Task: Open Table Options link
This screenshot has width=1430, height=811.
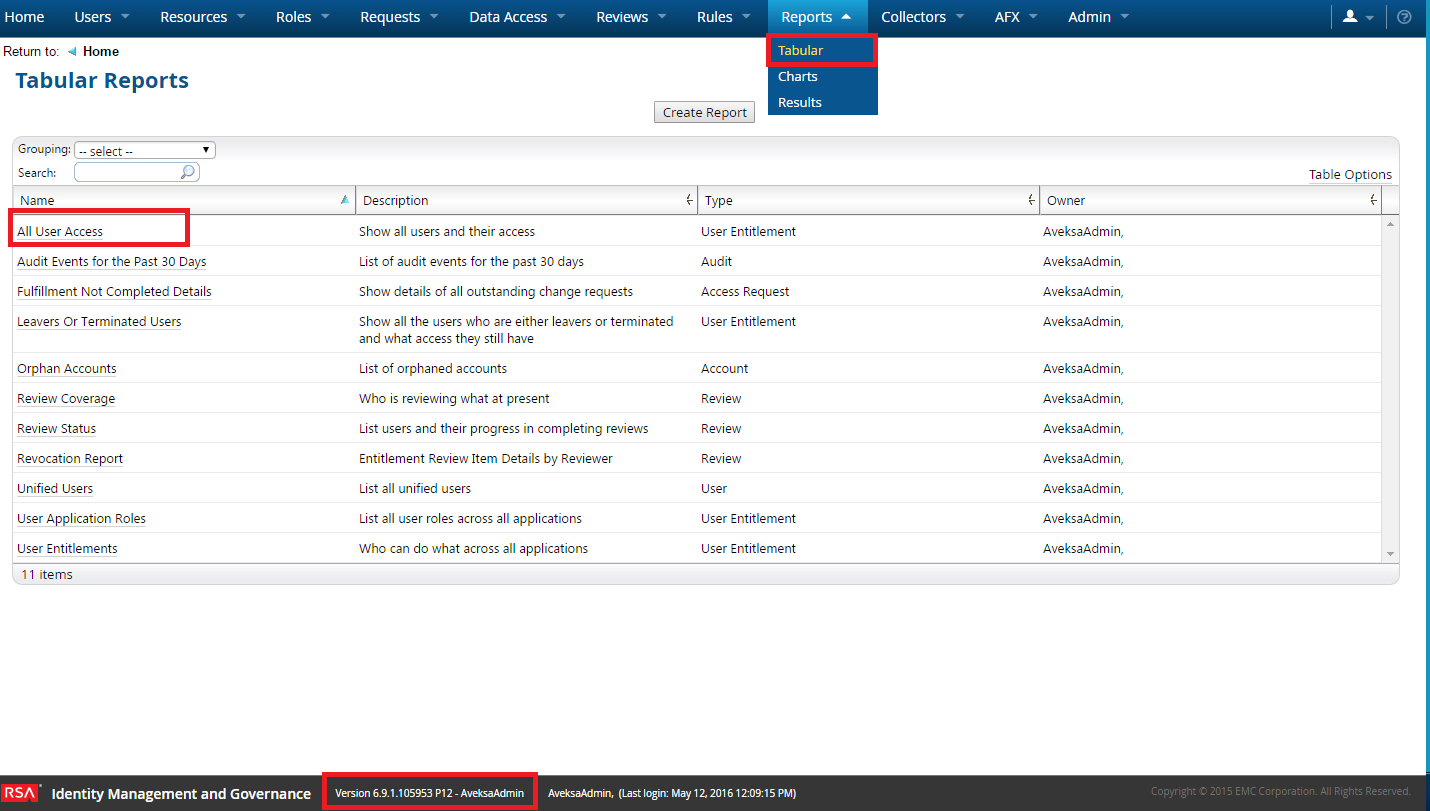Action: [x=1350, y=174]
